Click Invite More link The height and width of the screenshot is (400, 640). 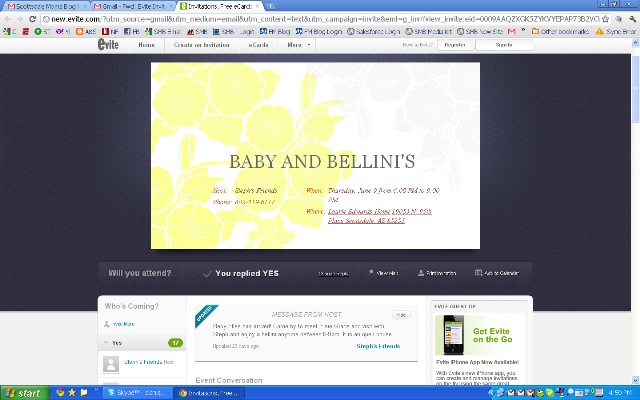pyautogui.click(x=124, y=324)
